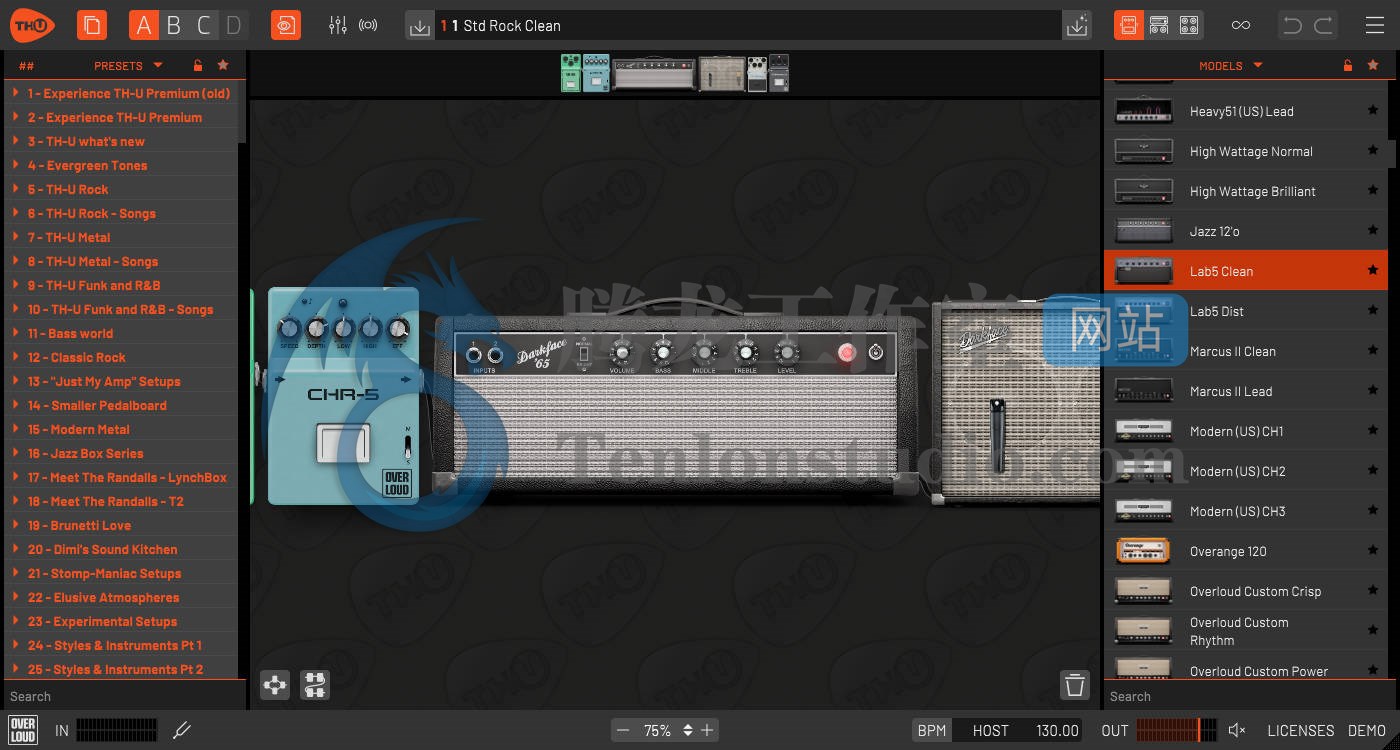Click the Overloud Custom Crisp amp thumbnail

[1143, 591]
